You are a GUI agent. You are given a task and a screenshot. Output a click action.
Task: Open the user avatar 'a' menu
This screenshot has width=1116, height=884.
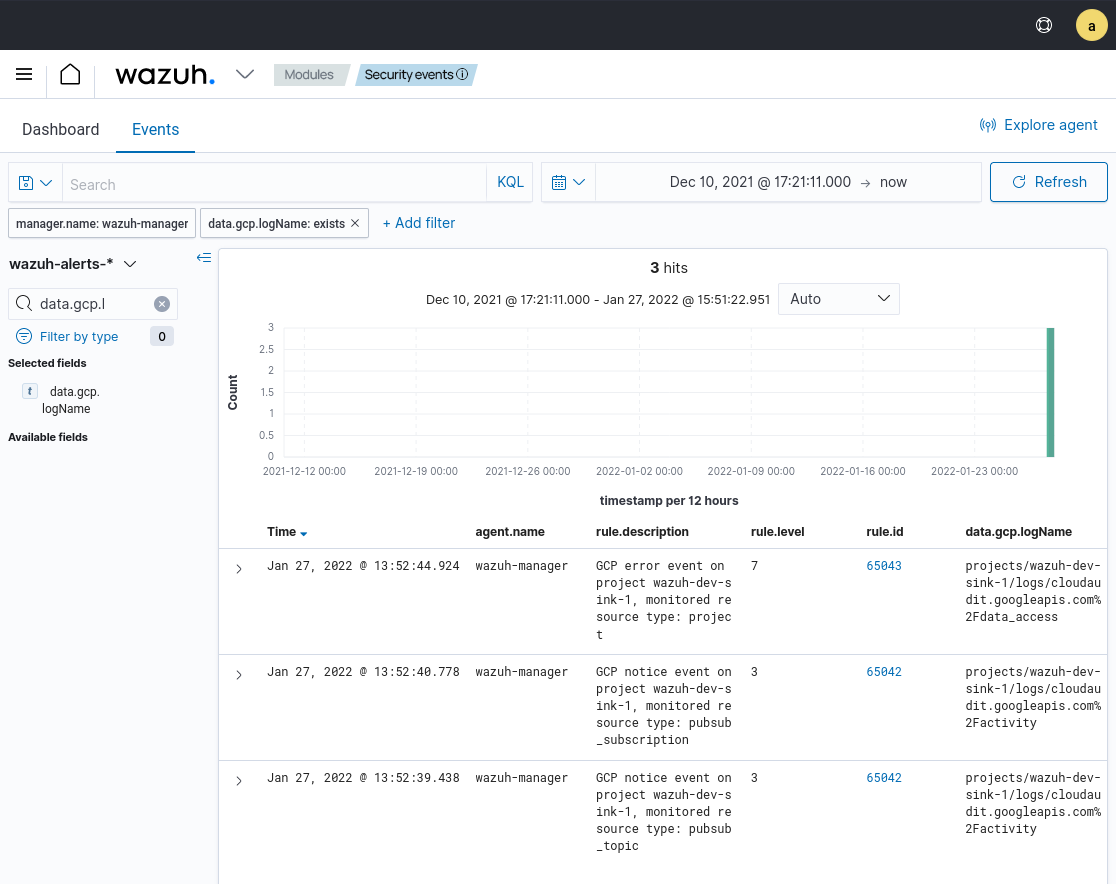1091,26
